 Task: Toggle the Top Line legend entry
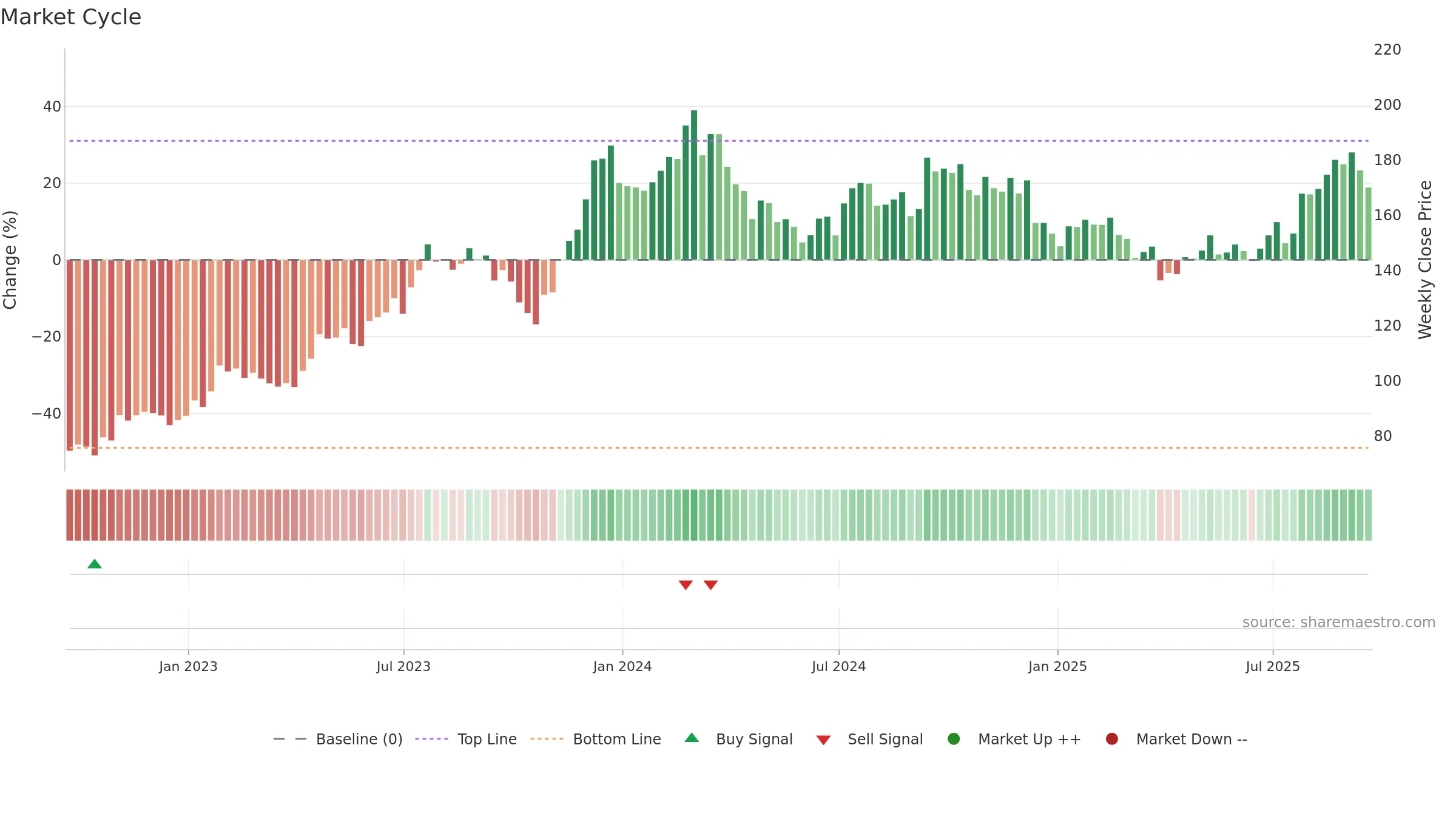coord(466,739)
